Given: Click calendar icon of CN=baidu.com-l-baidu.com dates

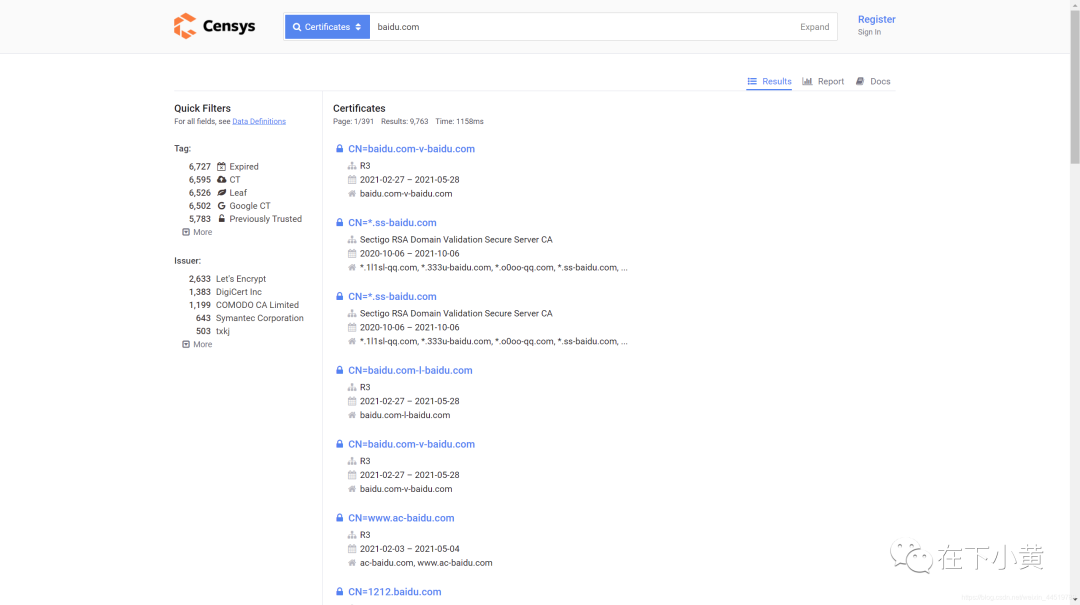Looking at the screenshot, I should pos(352,401).
